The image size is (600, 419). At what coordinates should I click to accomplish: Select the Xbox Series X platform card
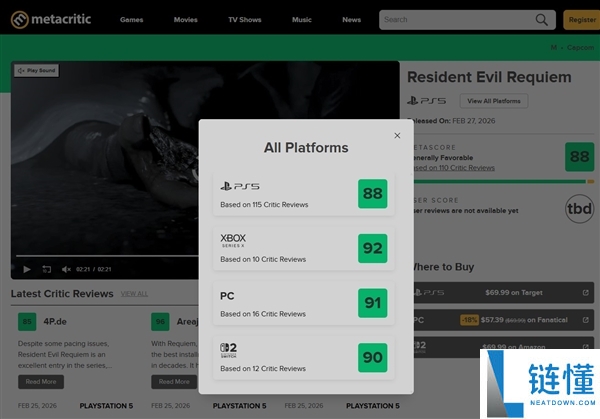(304, 248)
